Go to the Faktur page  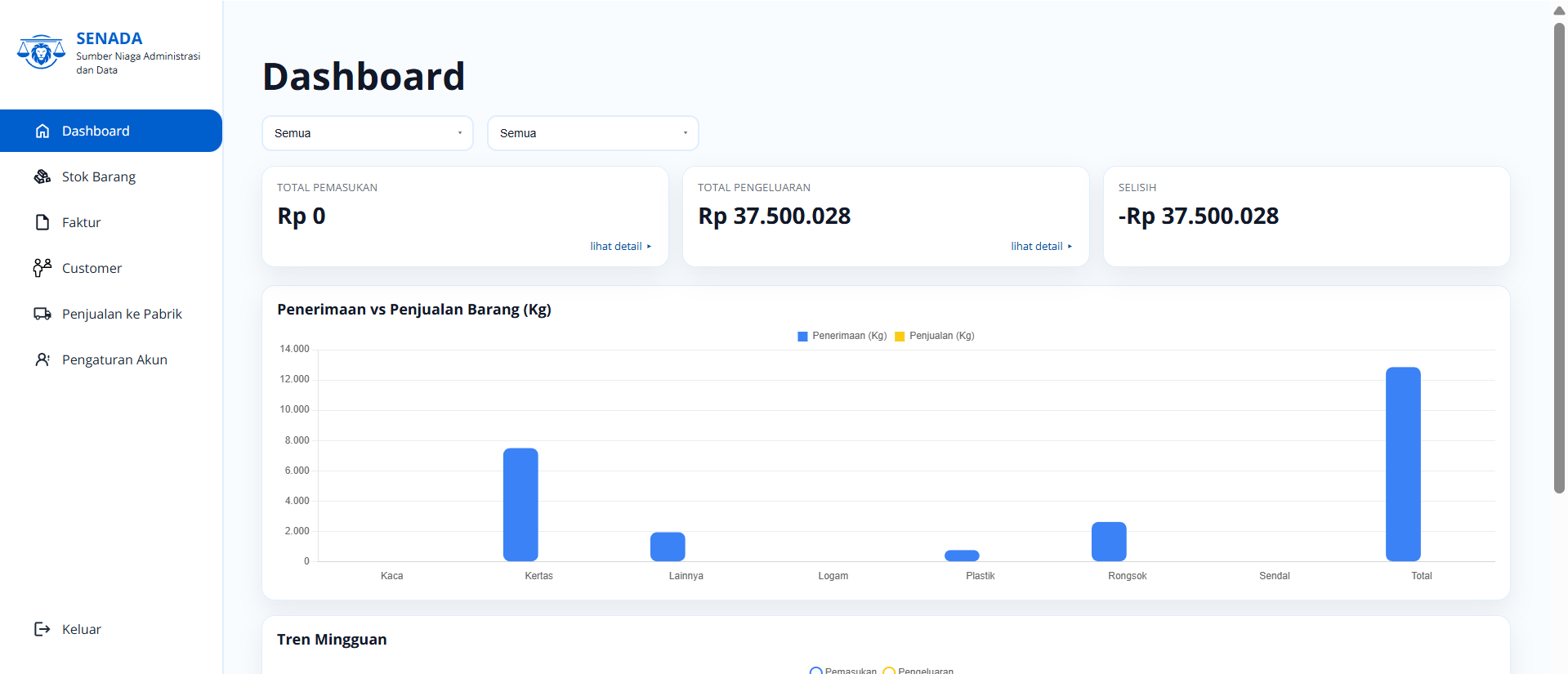(x=82, y=222)
